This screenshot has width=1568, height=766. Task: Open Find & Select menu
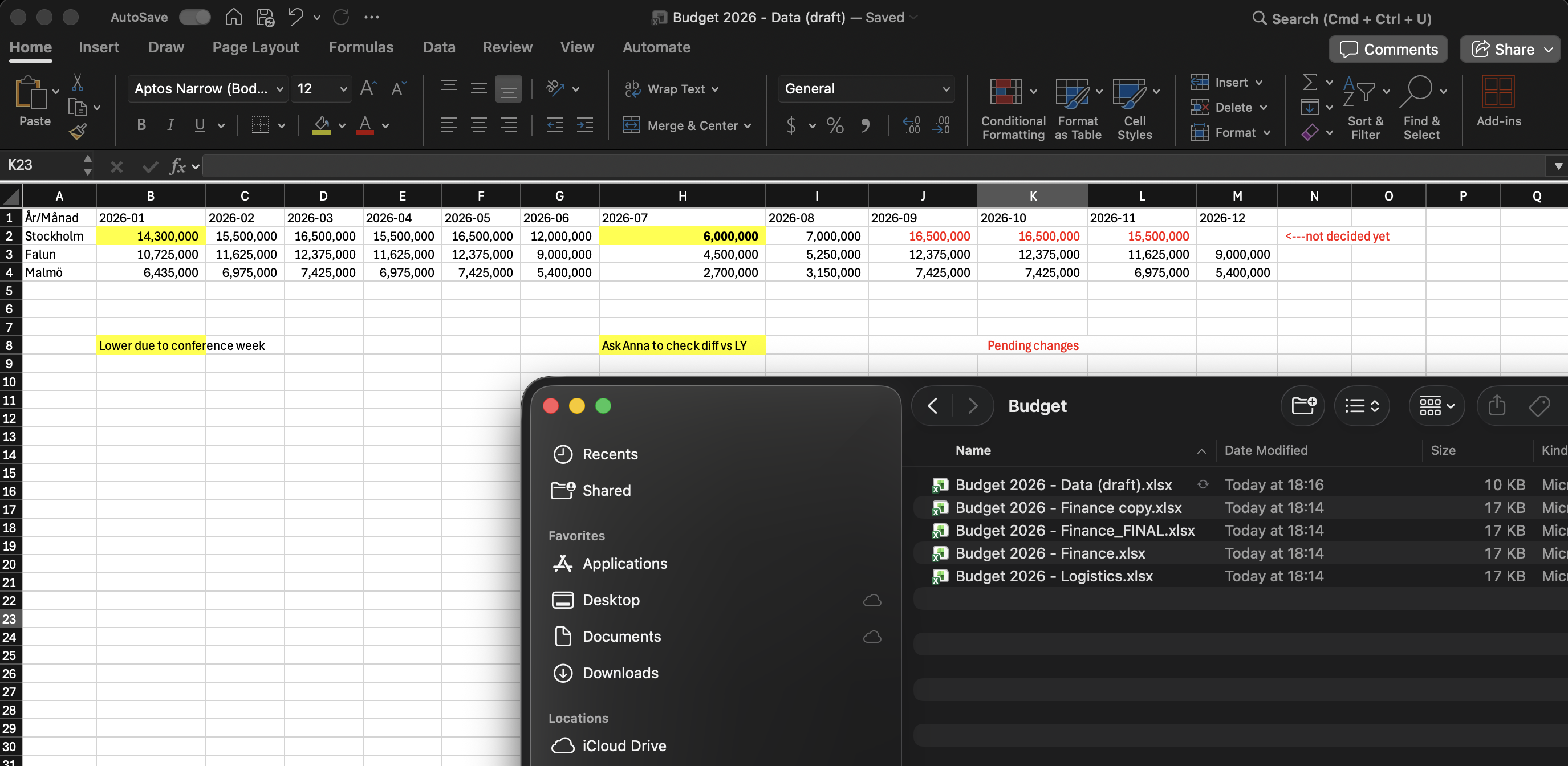coord(1422,109)
